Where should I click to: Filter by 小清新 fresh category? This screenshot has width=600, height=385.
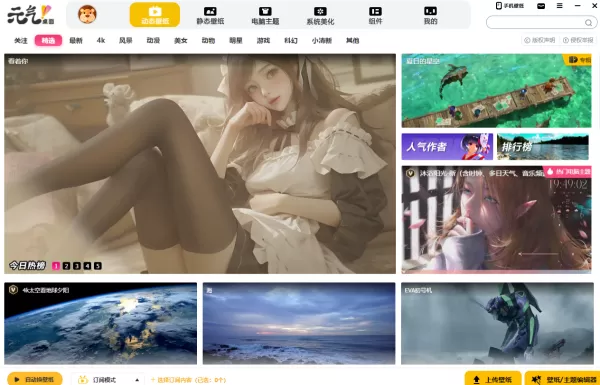(321, 41)
